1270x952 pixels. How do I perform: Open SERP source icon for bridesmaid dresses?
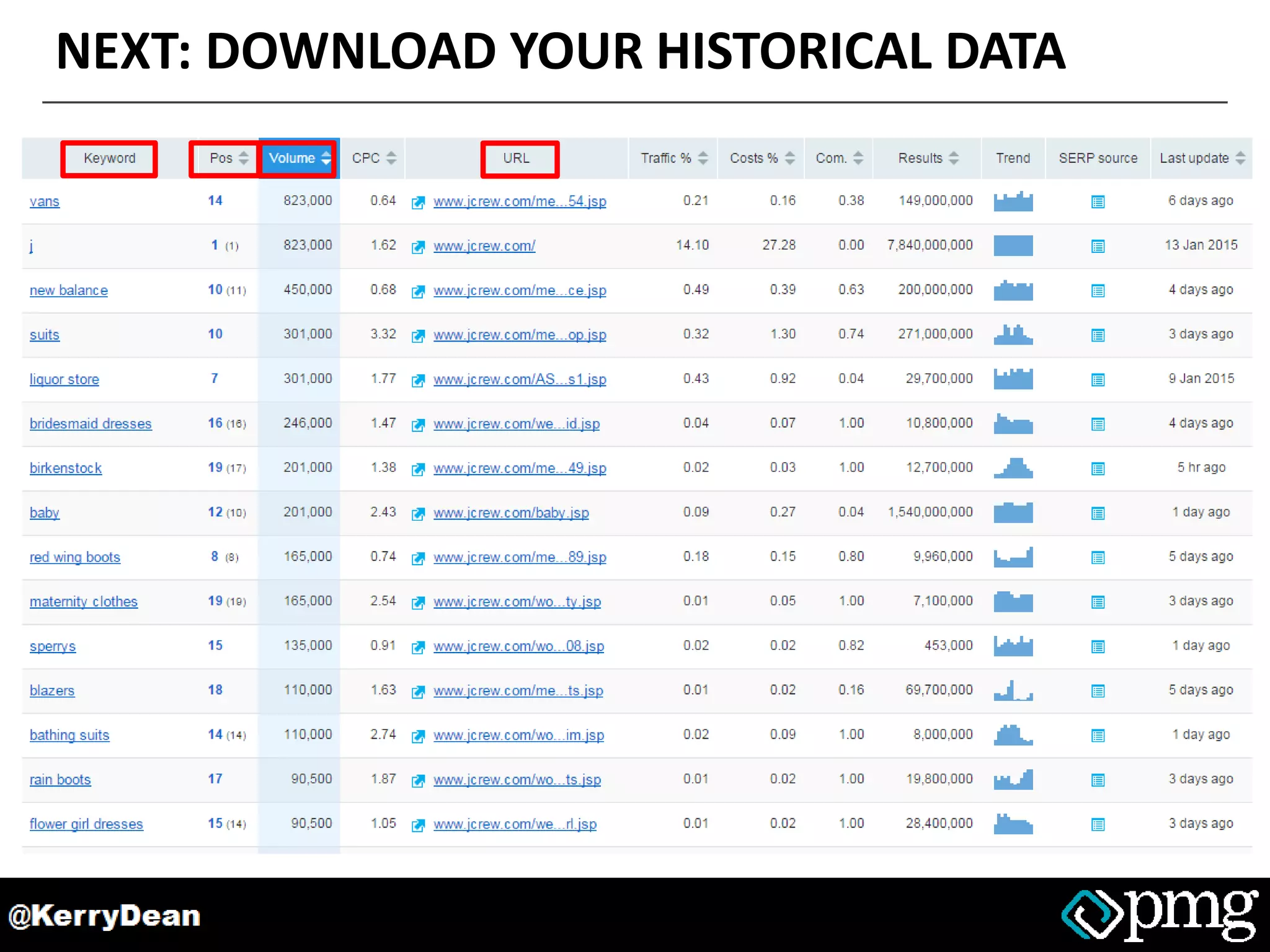click(1098, 425)
